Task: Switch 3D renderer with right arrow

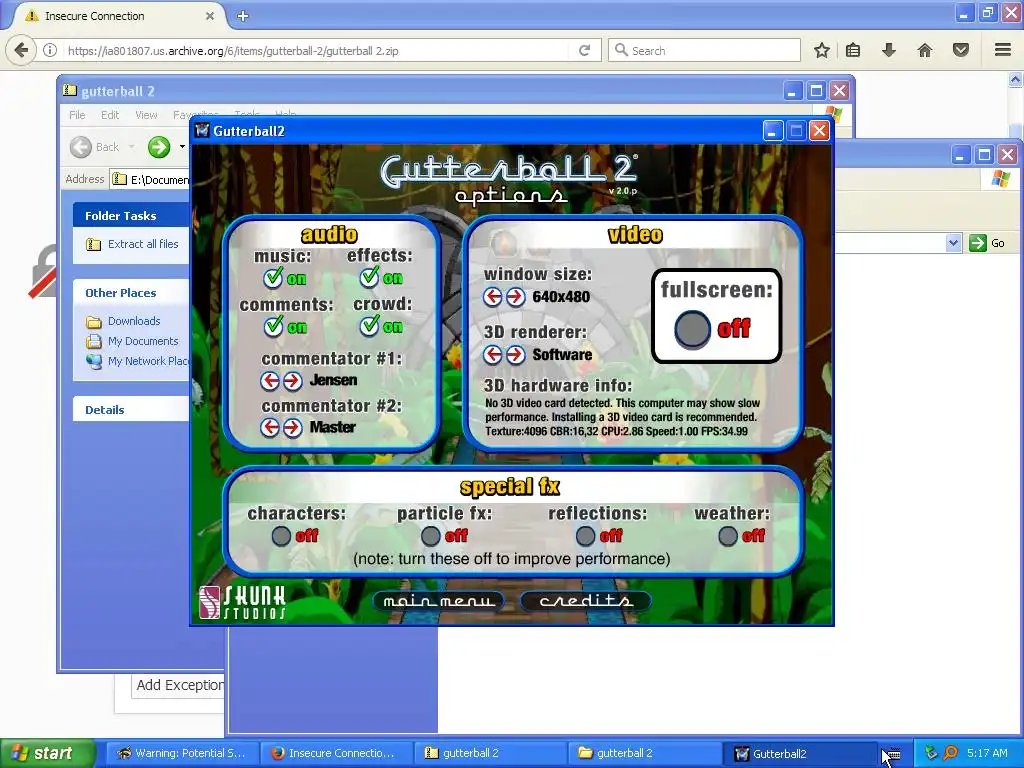Action: [515, 355]
